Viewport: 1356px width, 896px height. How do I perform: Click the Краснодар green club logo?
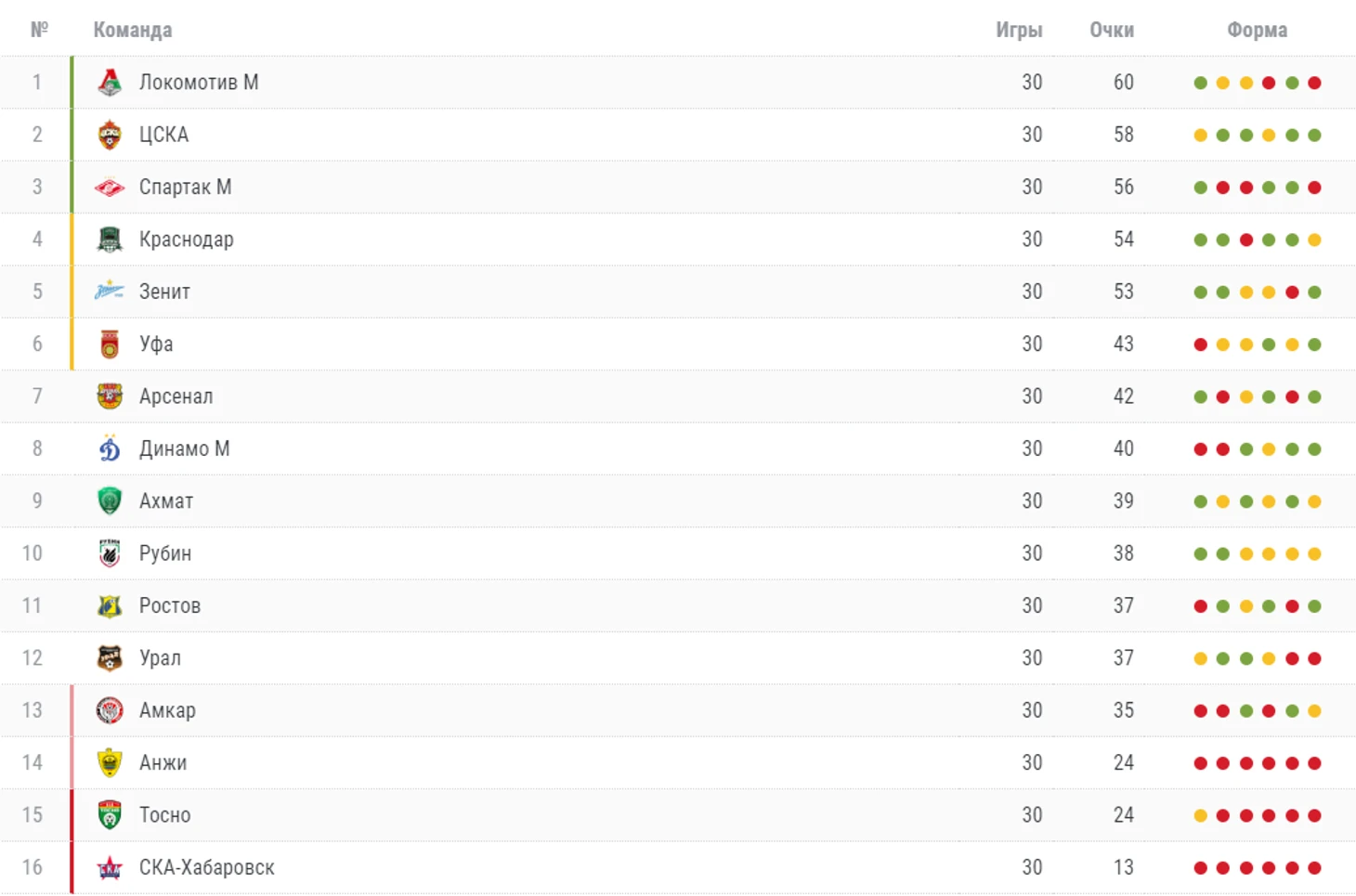tap(110, 240)
